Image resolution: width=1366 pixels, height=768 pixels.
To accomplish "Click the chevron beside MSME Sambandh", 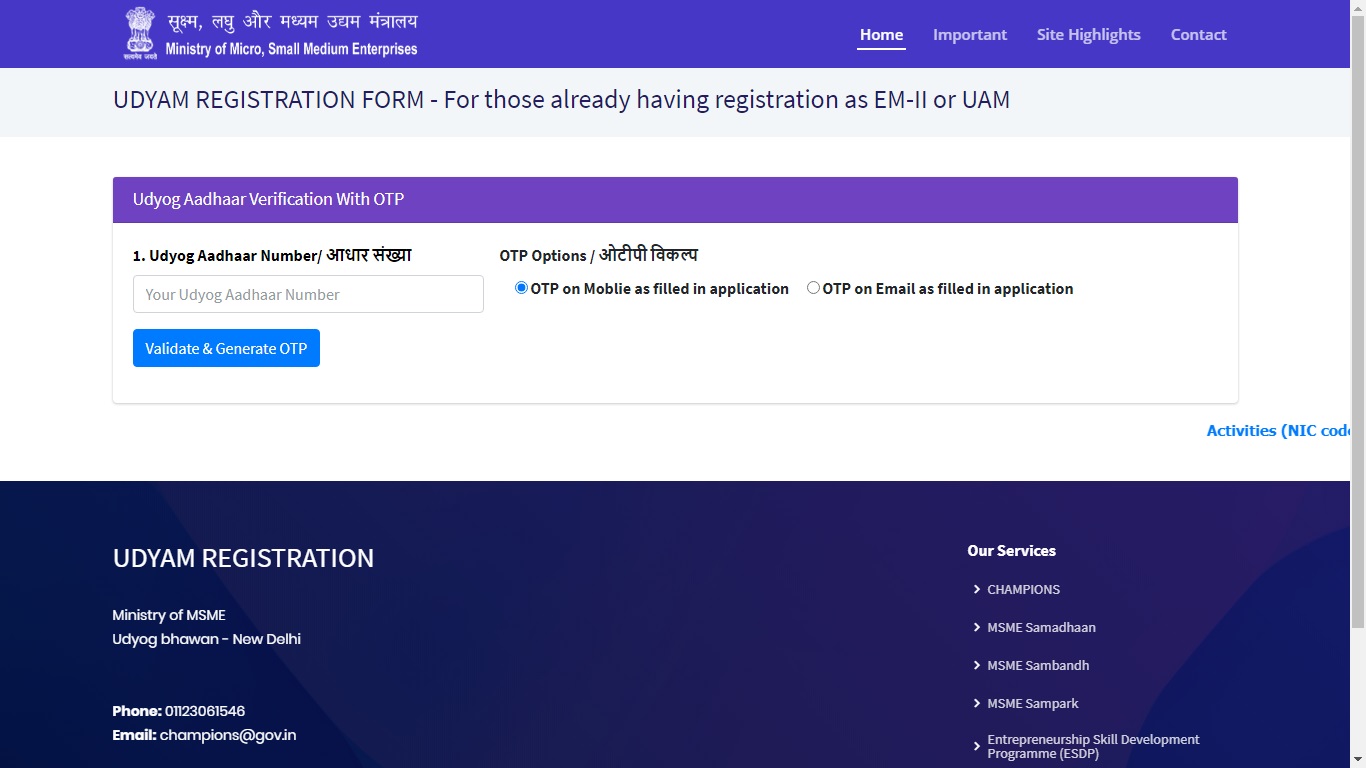I will [x=977, y=665].
